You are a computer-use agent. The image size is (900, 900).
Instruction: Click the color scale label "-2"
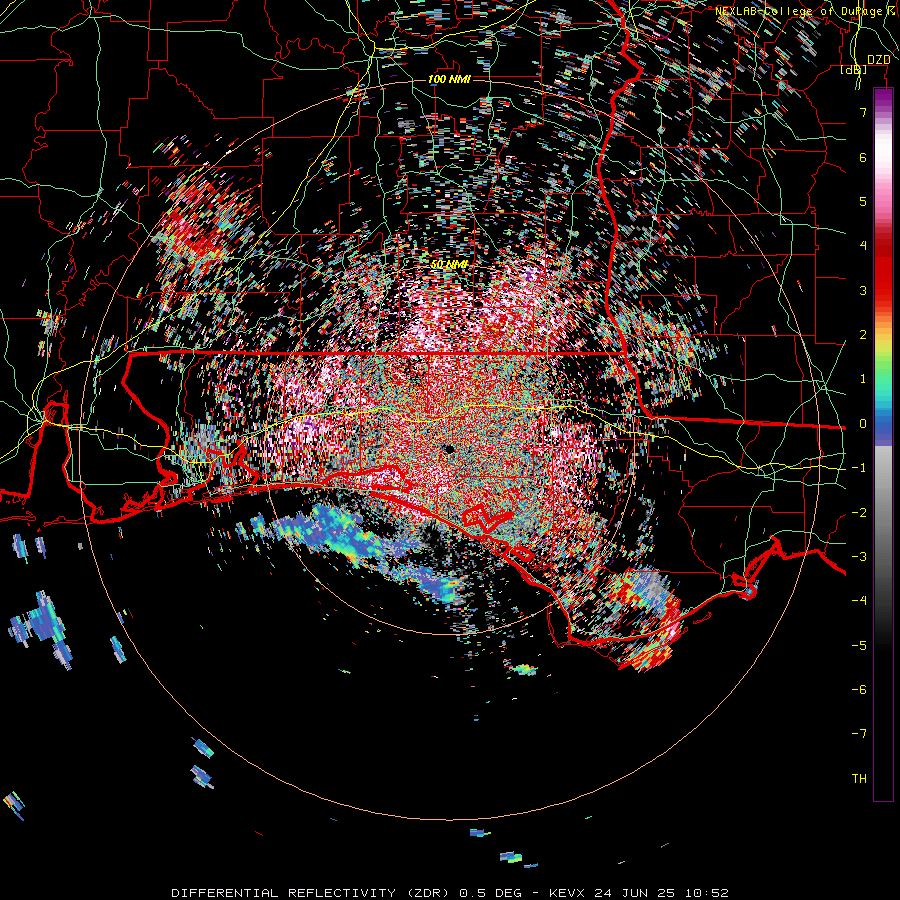pyautogui.click(x=859, y=513)
